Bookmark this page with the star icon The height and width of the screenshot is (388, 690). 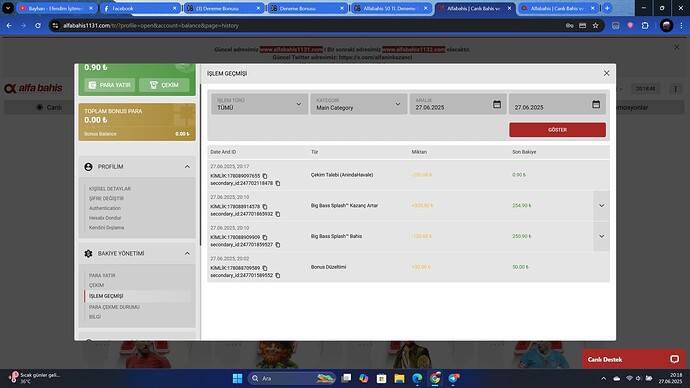(x=595, y=26)
